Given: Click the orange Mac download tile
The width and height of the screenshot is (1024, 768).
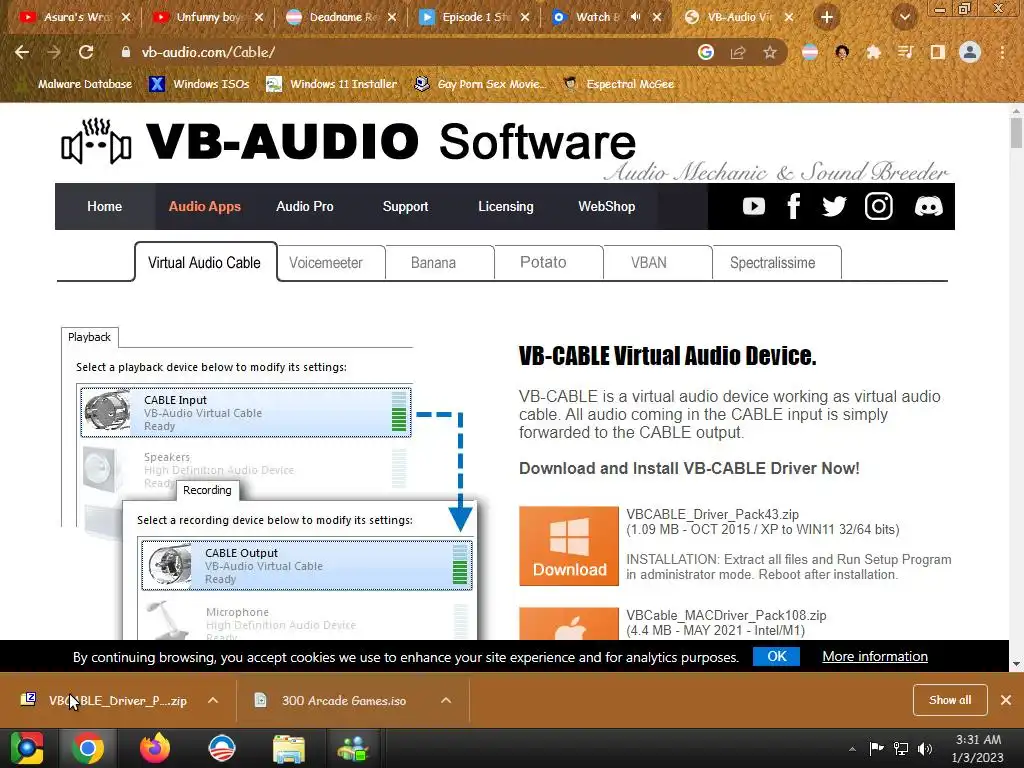Looking at the screenshot, I should [569, 624].
